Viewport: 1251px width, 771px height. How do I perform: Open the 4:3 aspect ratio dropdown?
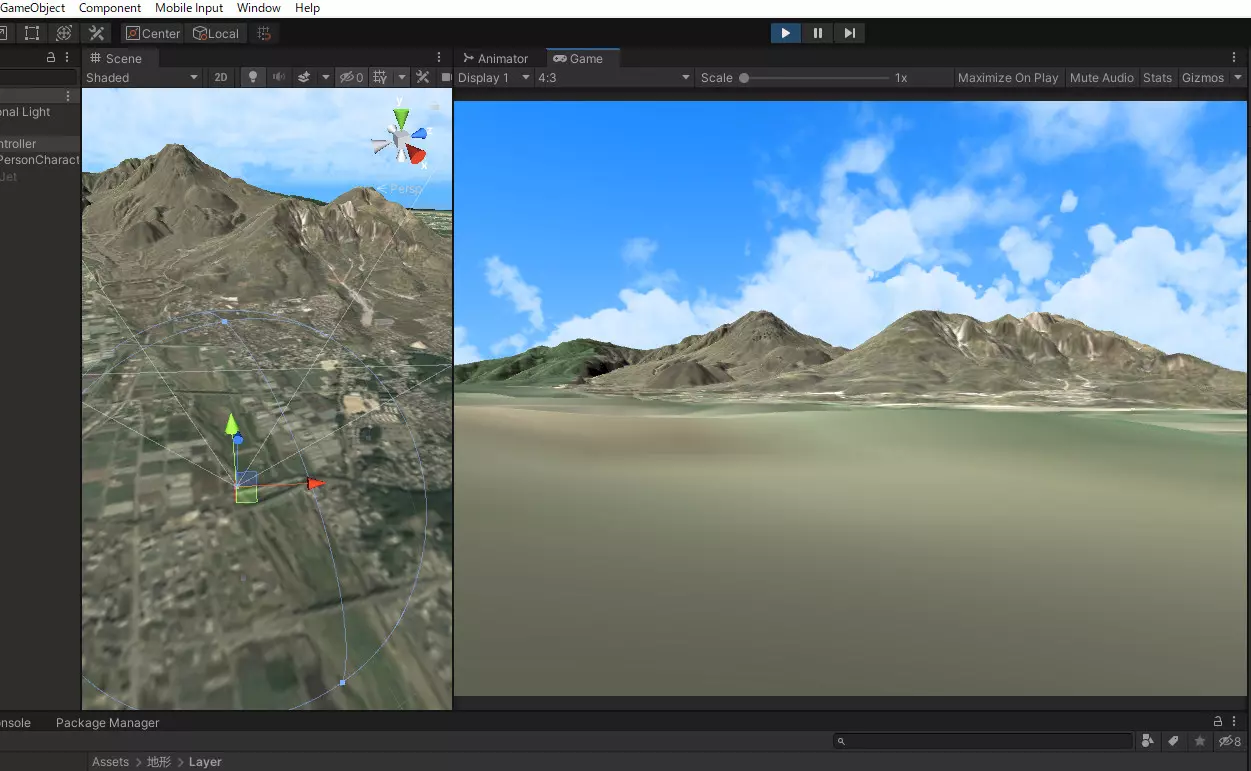click(613, 77)
